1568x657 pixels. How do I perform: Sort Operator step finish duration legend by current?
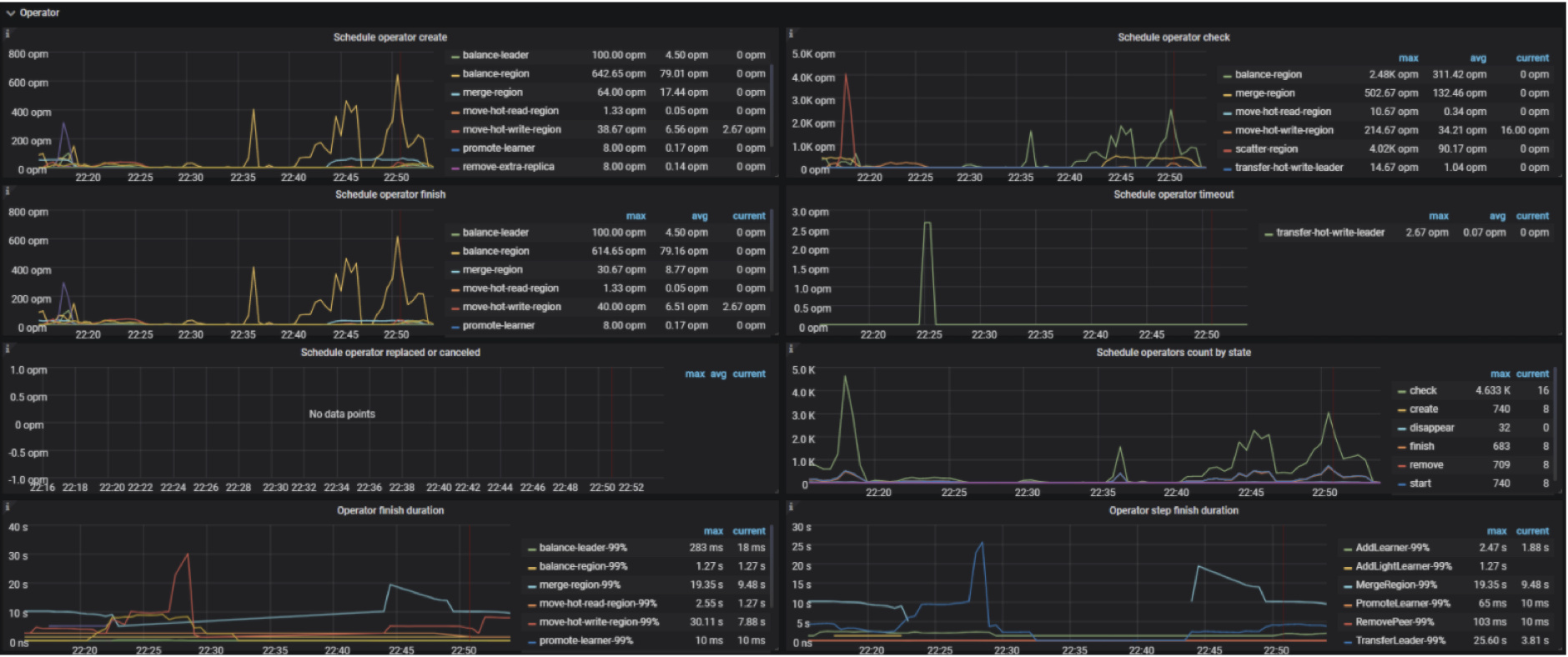(x=1532, y=531)
